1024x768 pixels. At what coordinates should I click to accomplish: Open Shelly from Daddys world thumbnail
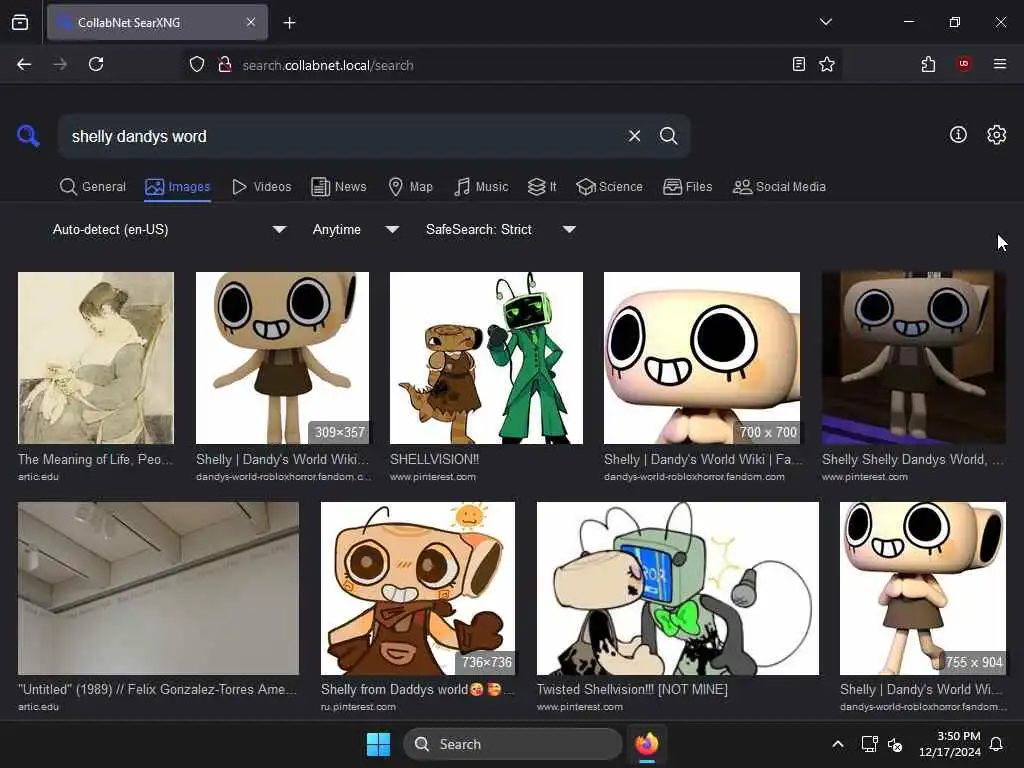[x=418, y=588]
